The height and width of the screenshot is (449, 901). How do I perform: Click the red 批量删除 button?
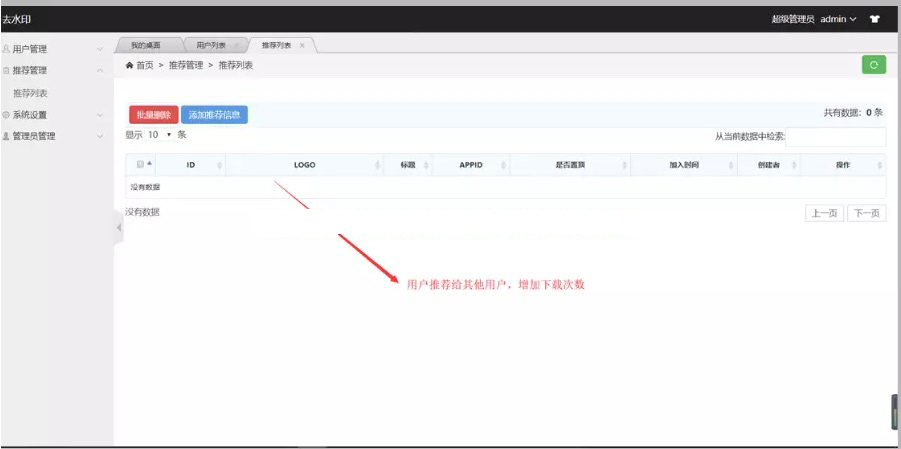click(x=153, y=115)
